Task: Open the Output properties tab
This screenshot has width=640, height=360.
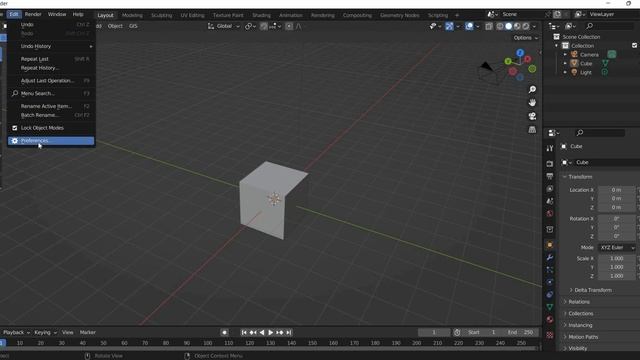Action: [550, 176]
